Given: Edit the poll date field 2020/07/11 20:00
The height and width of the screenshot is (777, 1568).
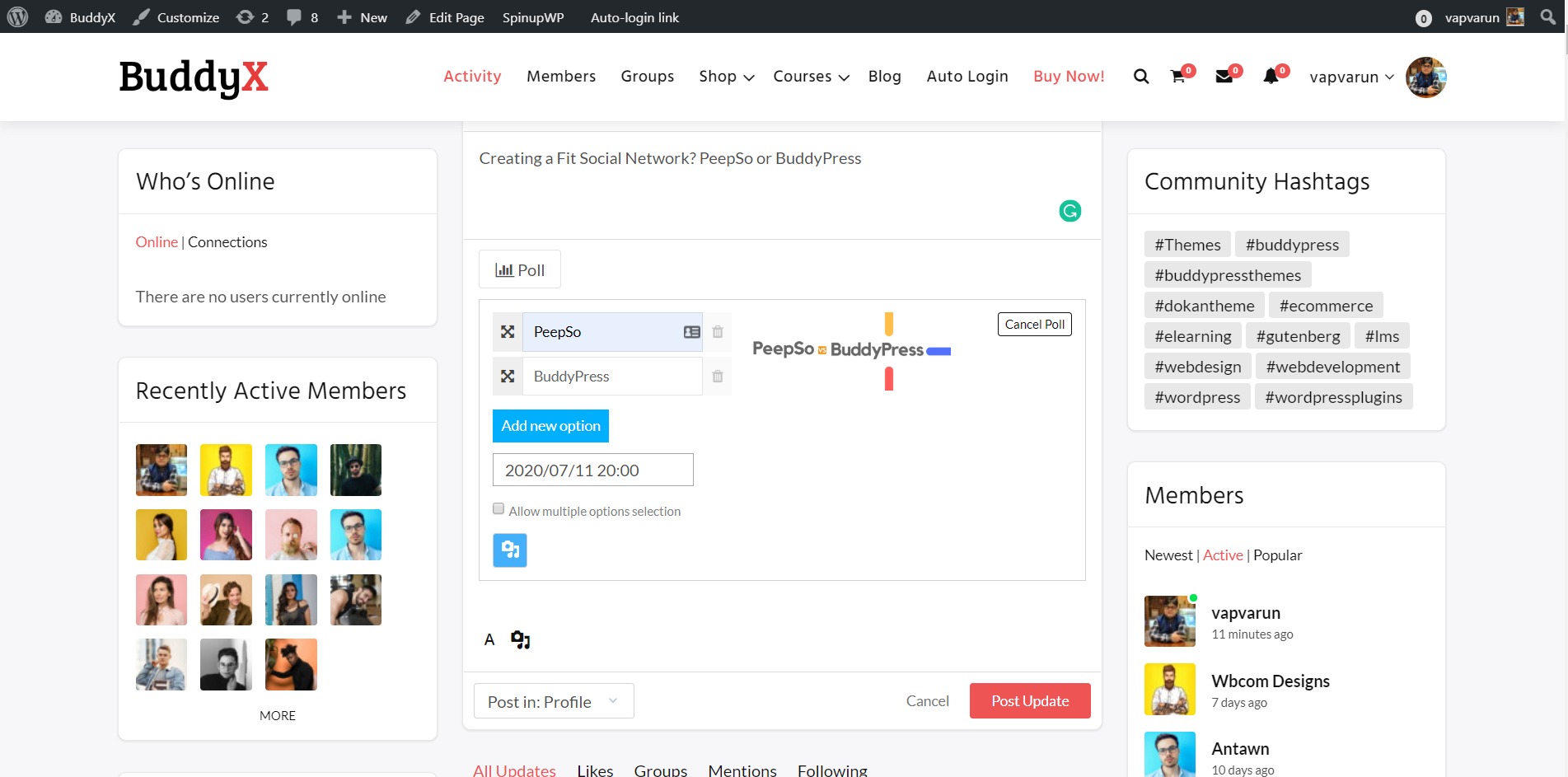Looking at the screenshot, I should coord(593,470).
